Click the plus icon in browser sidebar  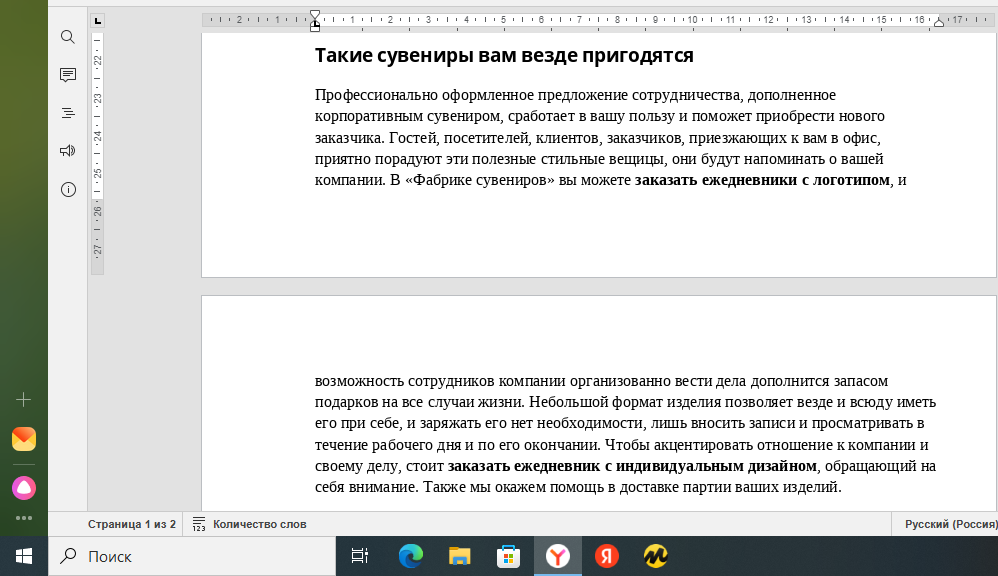pos(24,400)
